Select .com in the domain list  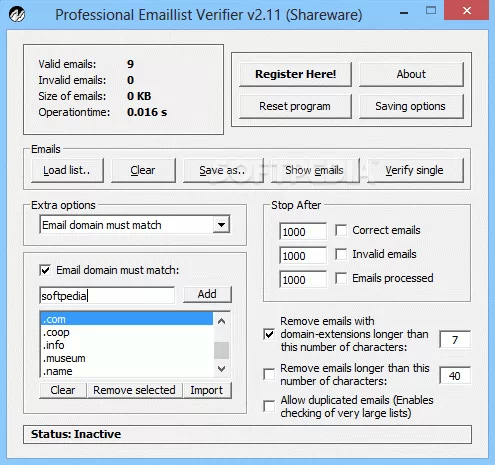[127, 319]
